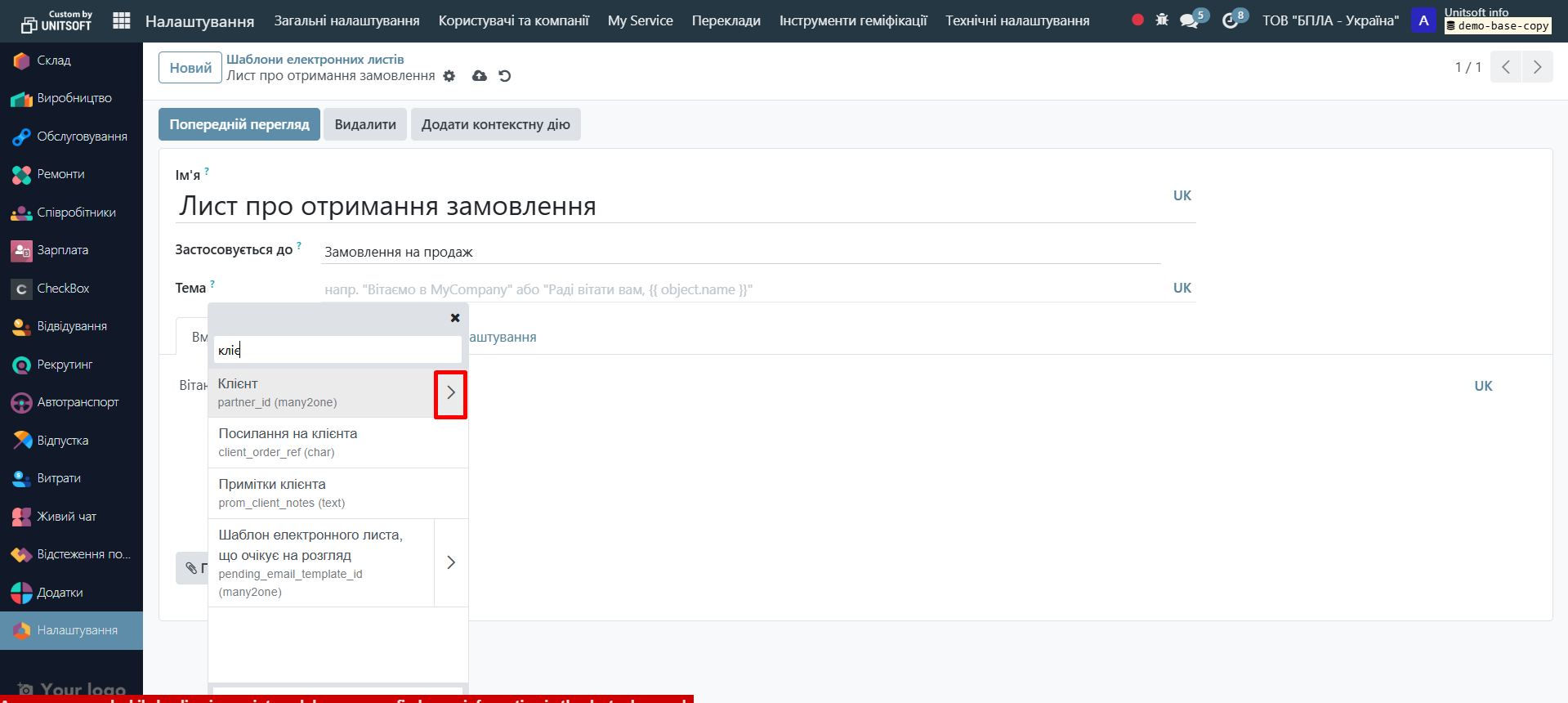Expand the Клієнт partner_id field chevron
The height and width of the screenshot is (703, 1568).
(450, 393)
